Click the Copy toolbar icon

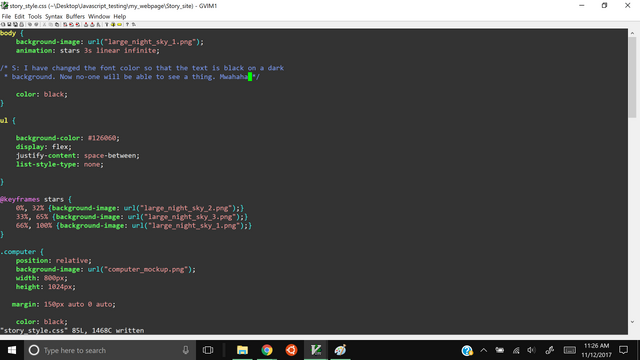(51, 24)
